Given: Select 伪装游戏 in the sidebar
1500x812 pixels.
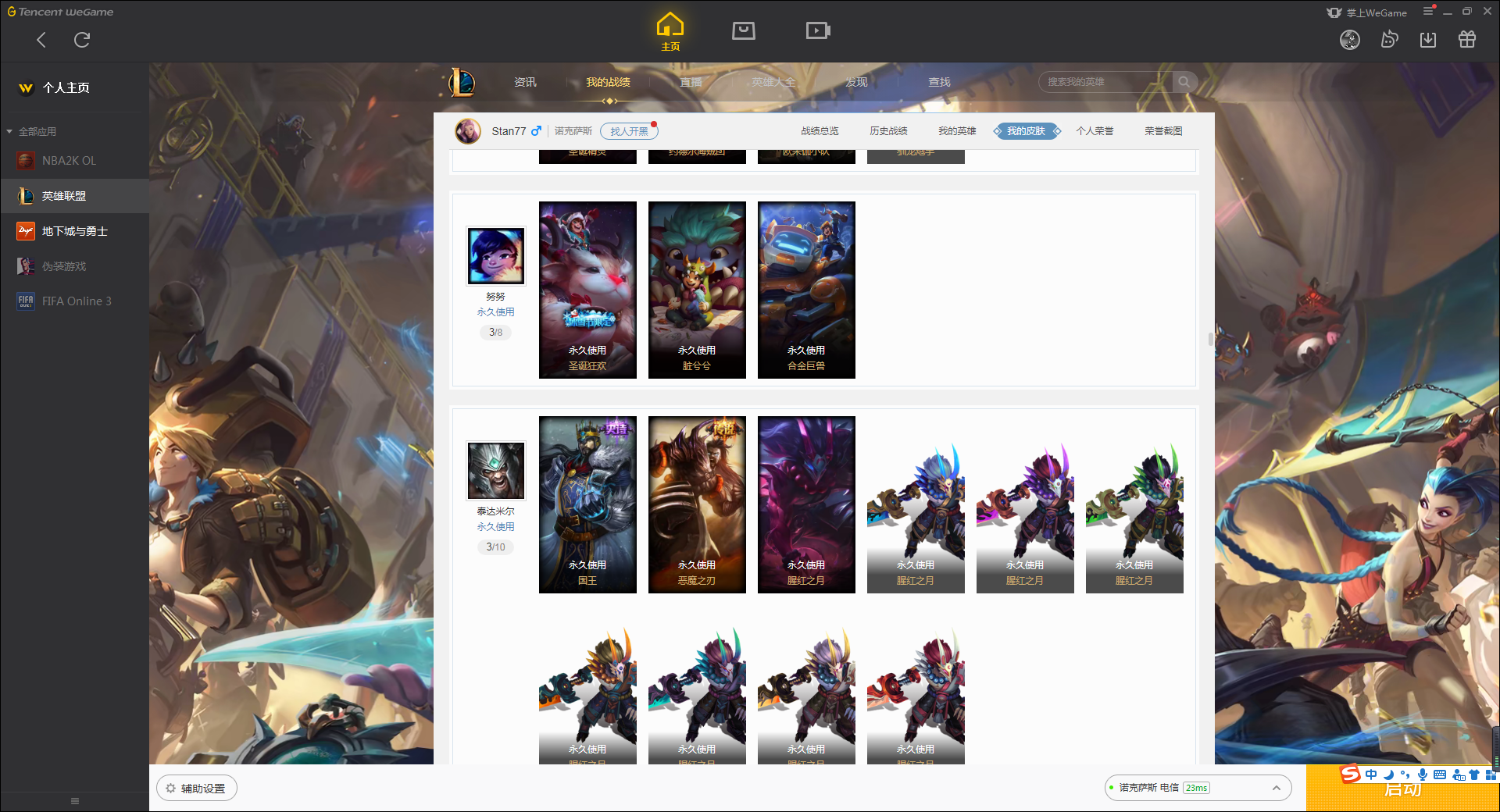Looking at the screenshot, I should (x=74, y=266).
